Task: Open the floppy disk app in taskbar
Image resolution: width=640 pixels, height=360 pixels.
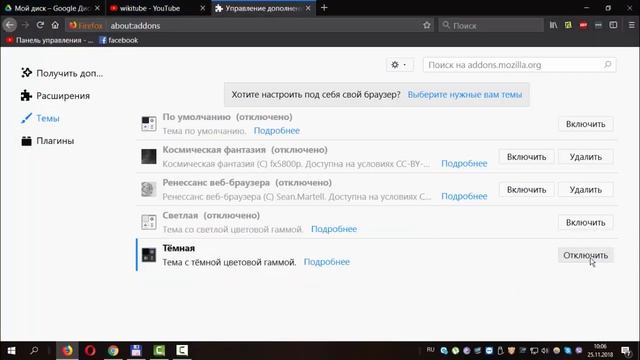Action: point(136,350)
